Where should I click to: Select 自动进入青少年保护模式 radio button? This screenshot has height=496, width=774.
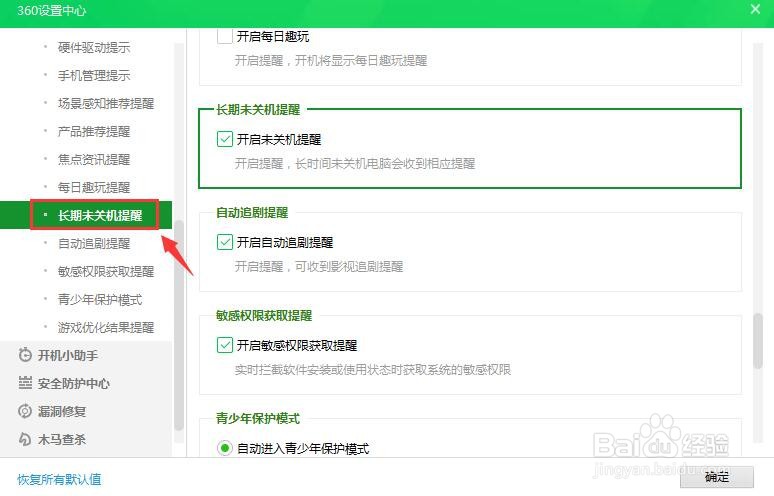coord(225,448)
